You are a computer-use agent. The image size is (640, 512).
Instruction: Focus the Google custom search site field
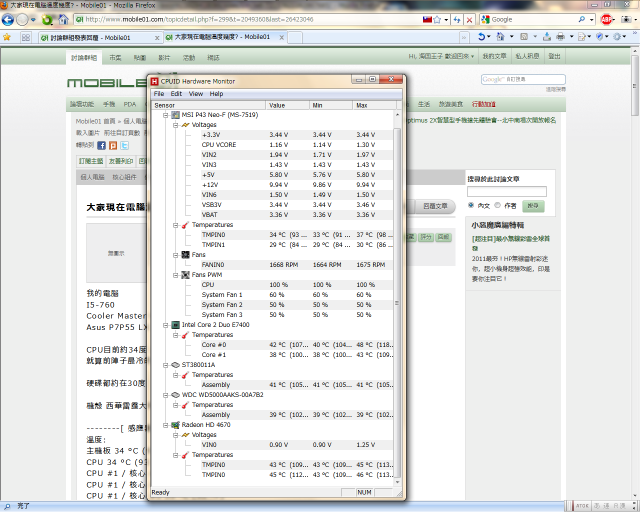(x=523, y=79)
